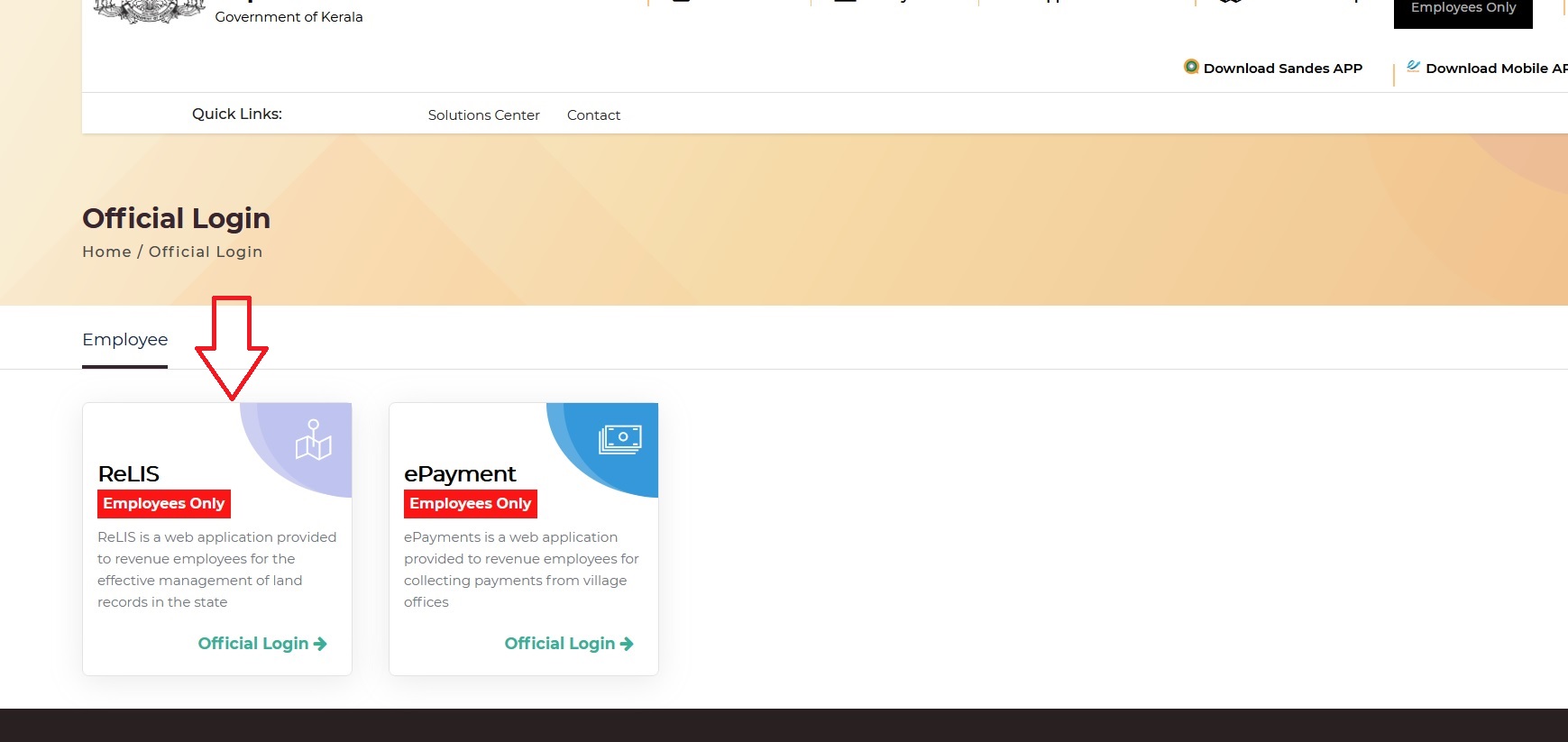Click the arrow beside ePayment Official Login

pos(627,644)
